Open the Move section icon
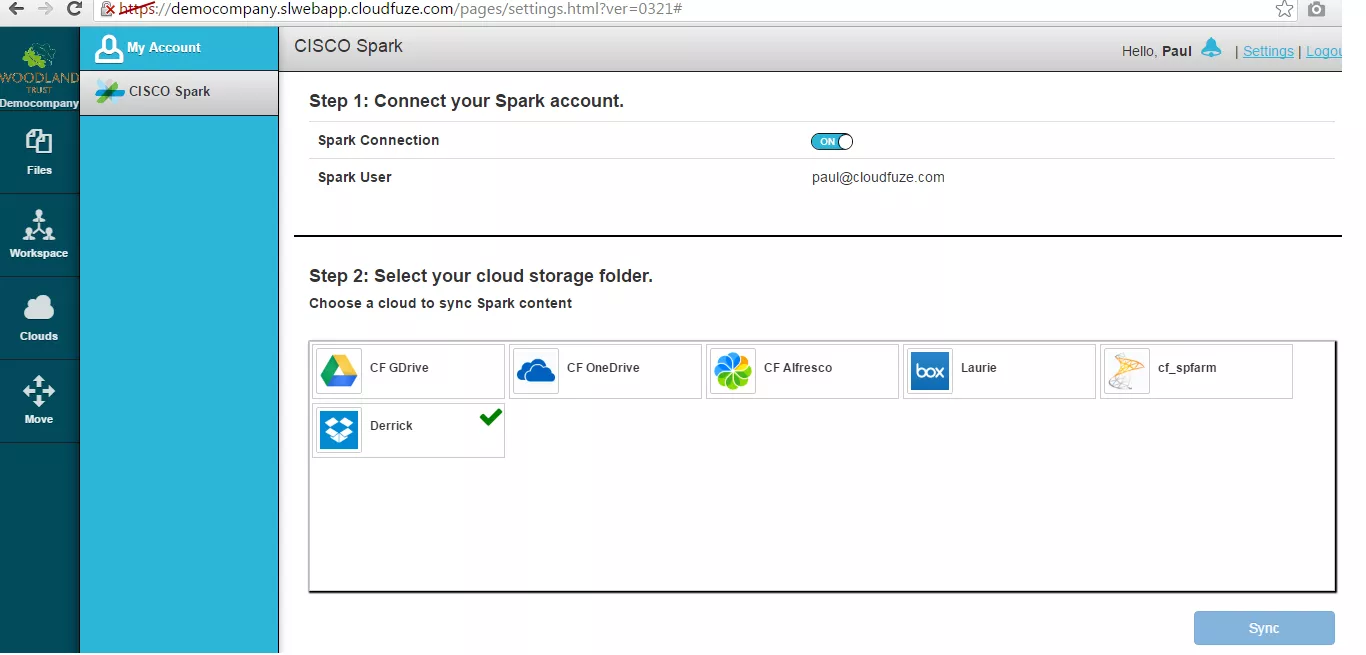This screenshot has height=655, width=1366. tap(39, 391)
